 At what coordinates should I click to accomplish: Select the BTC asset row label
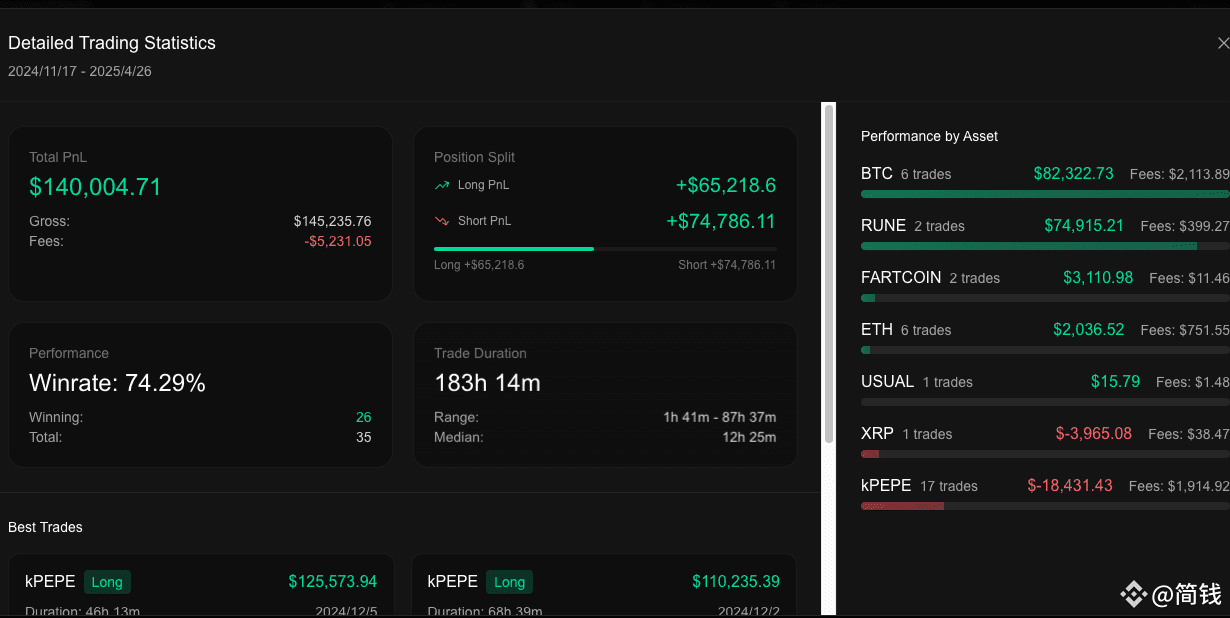click(876, 173)
